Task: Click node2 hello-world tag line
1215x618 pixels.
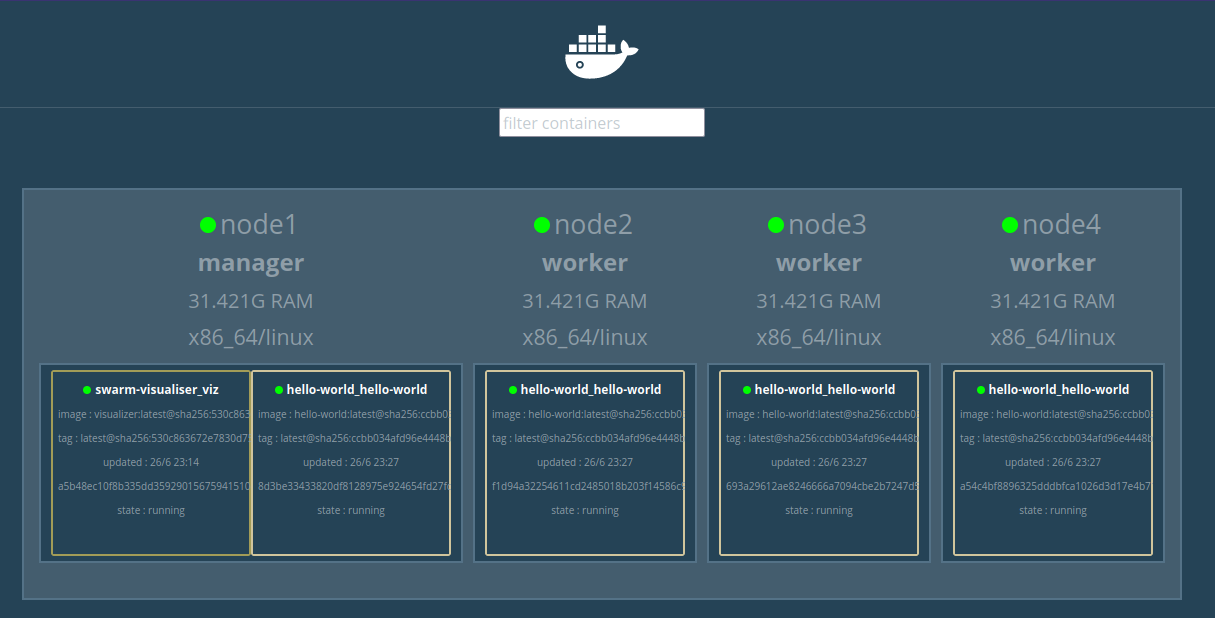Action: pyautogui.click(x=588, y=438)
